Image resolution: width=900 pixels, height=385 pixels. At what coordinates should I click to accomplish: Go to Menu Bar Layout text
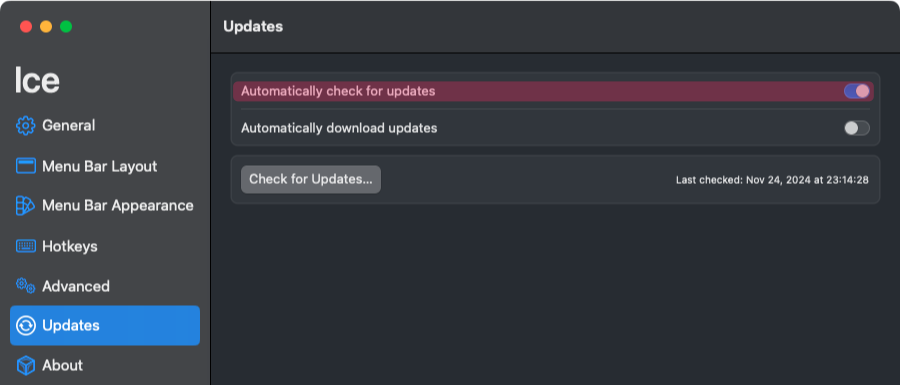pyautogui.click(x=100, y=166)
